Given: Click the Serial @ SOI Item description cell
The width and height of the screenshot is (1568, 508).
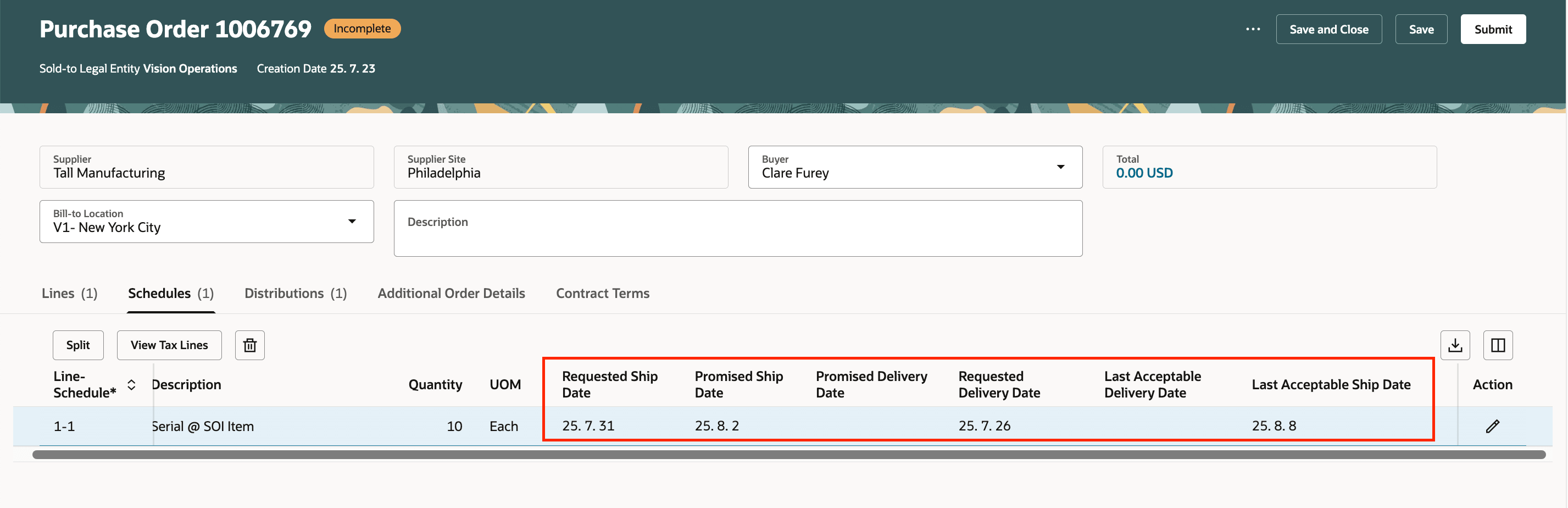Looking at the screenshot, I should 203,427.
